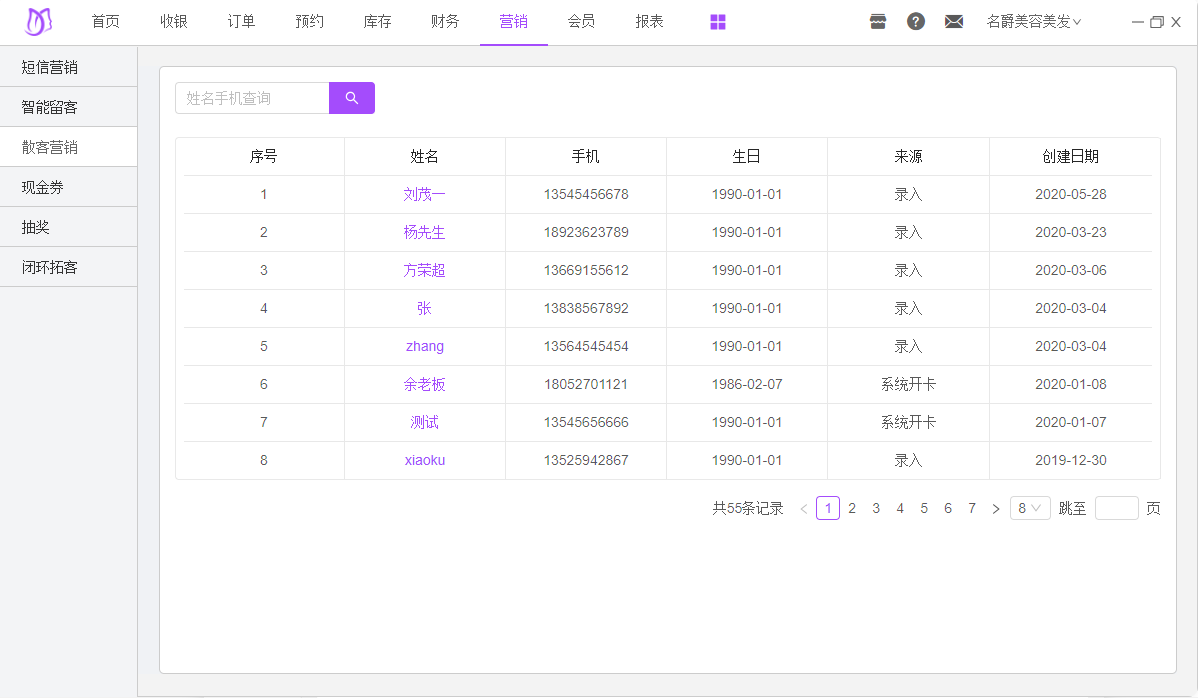Open customer link 余老板
The image size is (1198, 698).
click(x=424, y=384)
